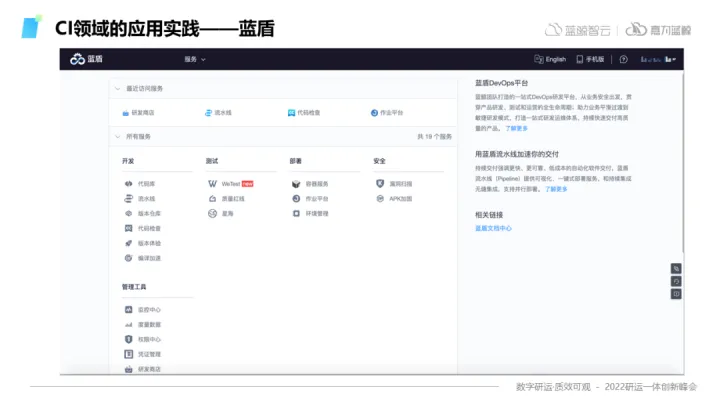Click the WeTest W icon
Viewport: 720px width, 405px height.
click(x=212, y=184)
